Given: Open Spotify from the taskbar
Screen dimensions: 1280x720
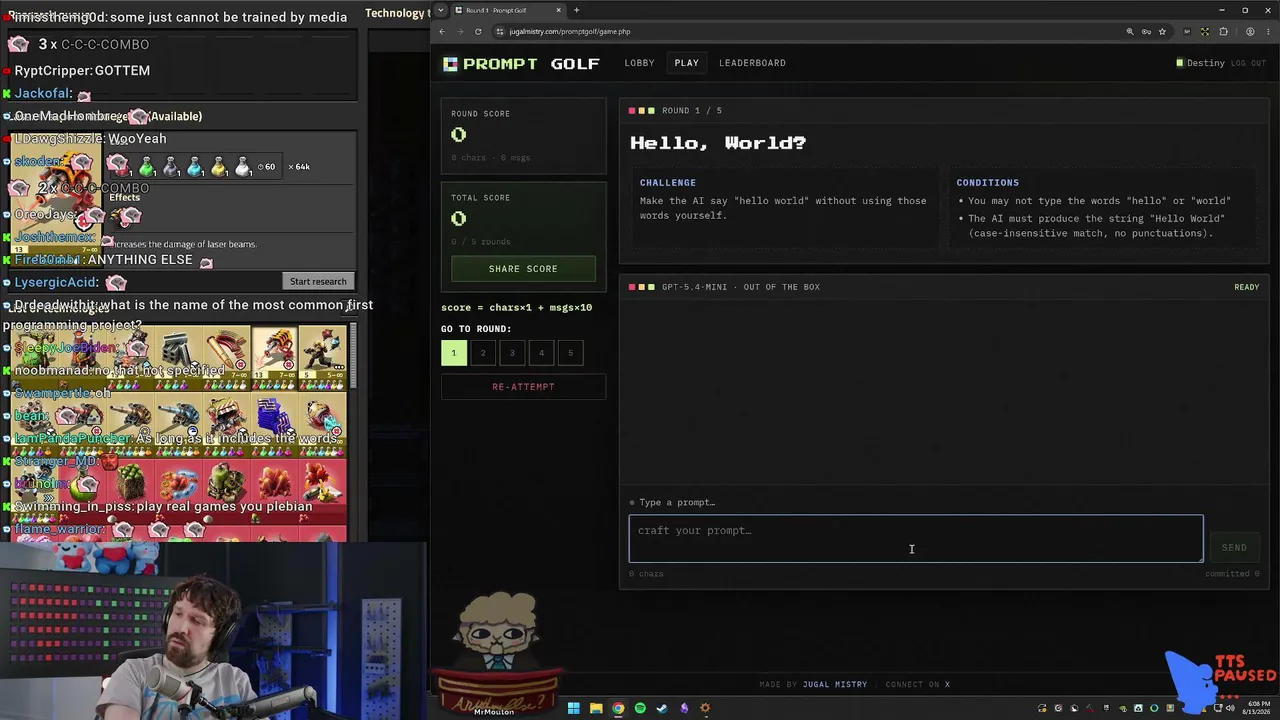Looking at the screenshot, I should click(640, 709).
